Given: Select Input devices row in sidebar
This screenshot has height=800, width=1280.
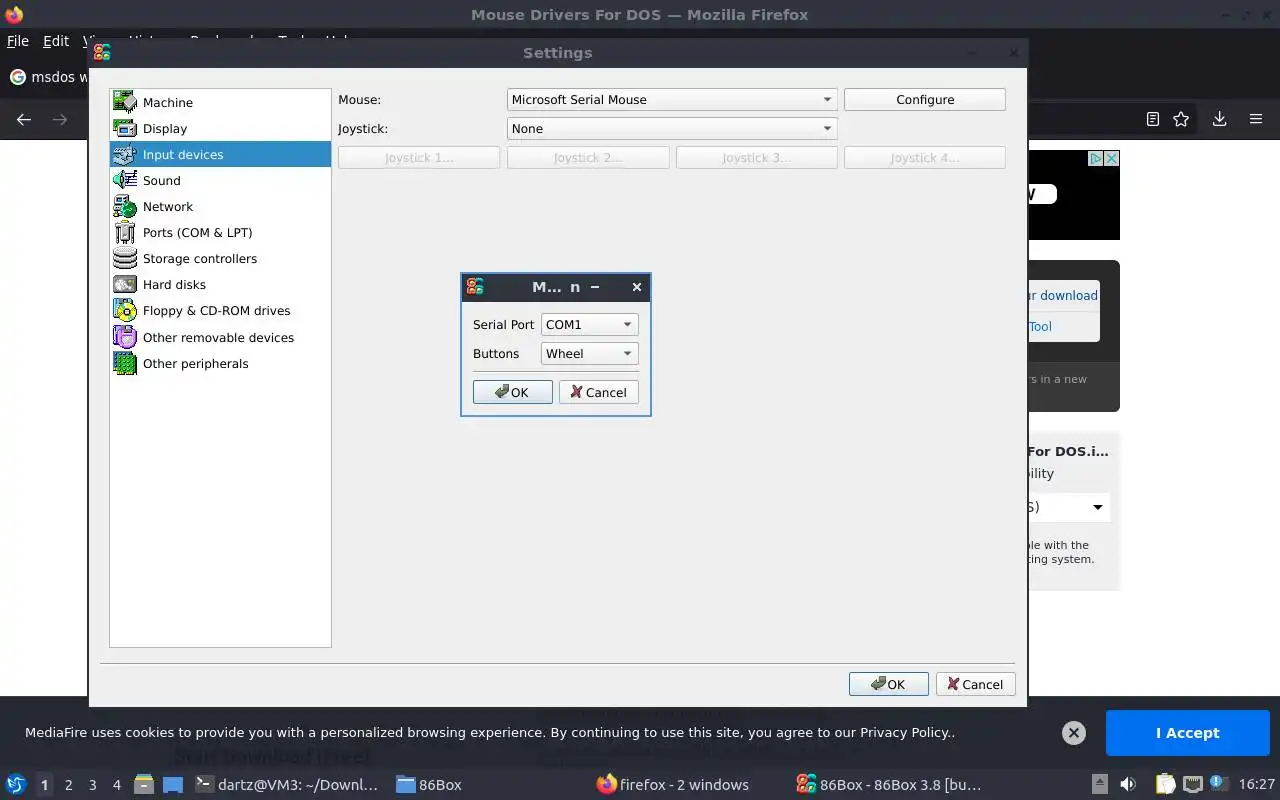Looking at the screenshot, I should click(220, 154).
